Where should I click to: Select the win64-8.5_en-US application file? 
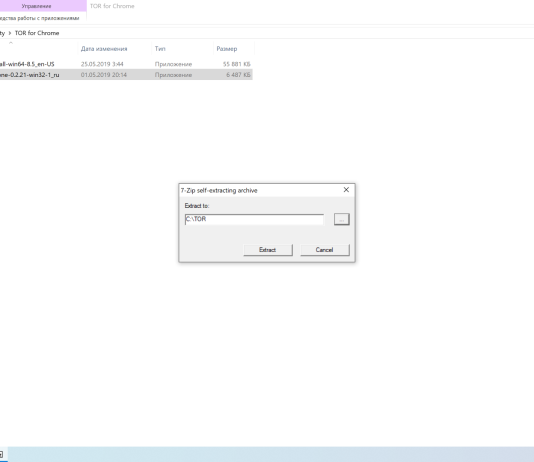coord(27,64)
